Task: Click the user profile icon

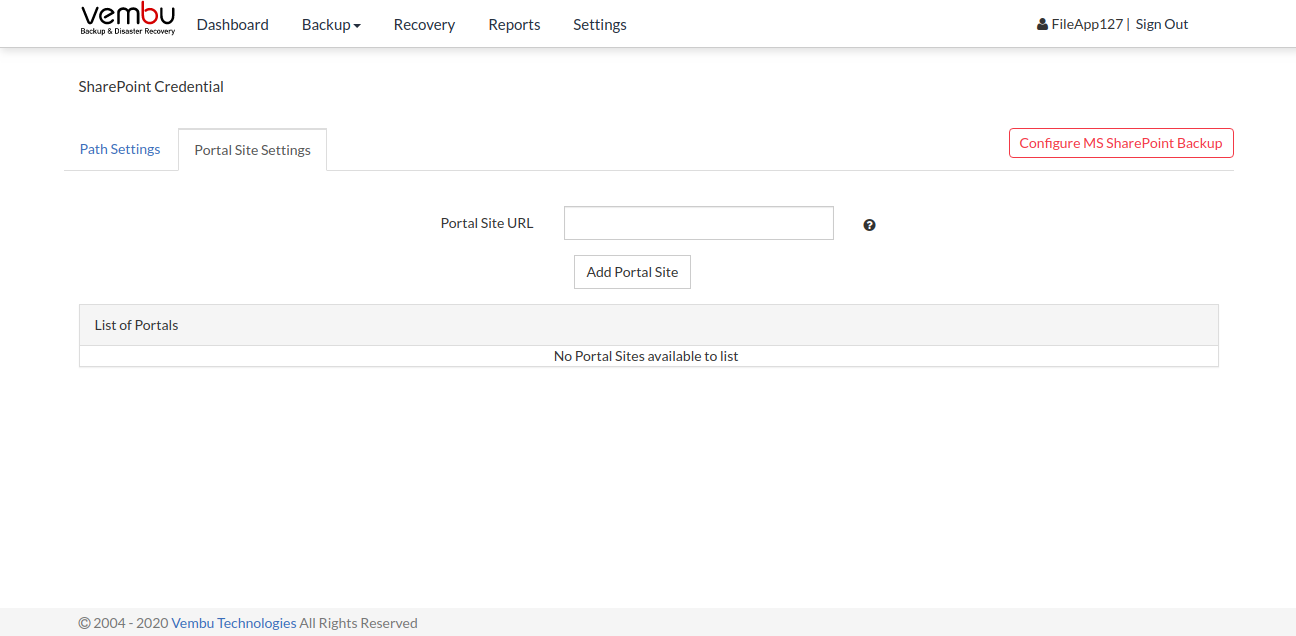Action: click(1042, 24)
